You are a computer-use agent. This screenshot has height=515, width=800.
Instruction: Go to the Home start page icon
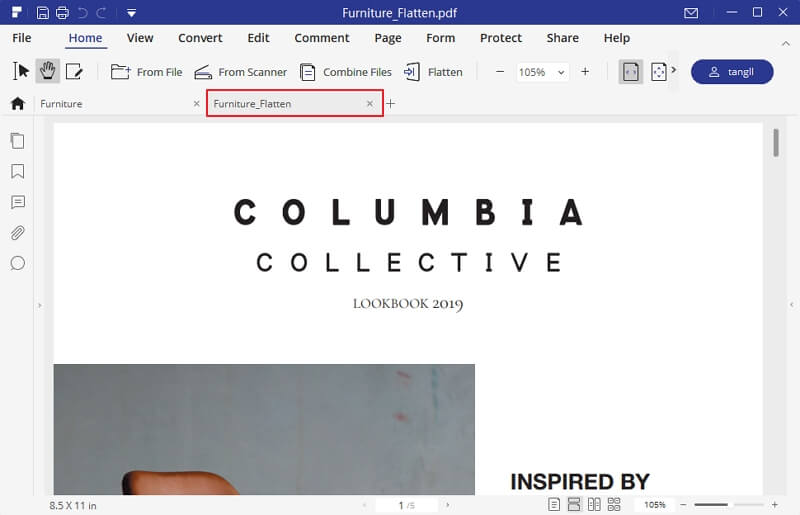tap(18, 104)
